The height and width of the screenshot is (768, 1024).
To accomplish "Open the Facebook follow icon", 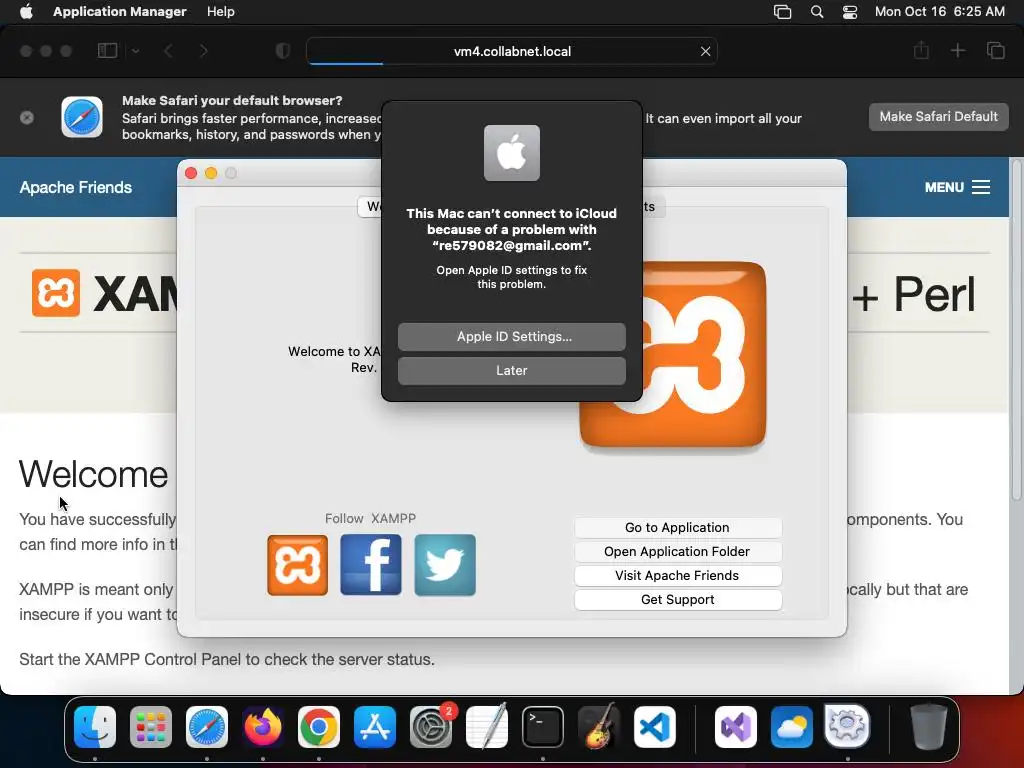I will tap(371, 565).
